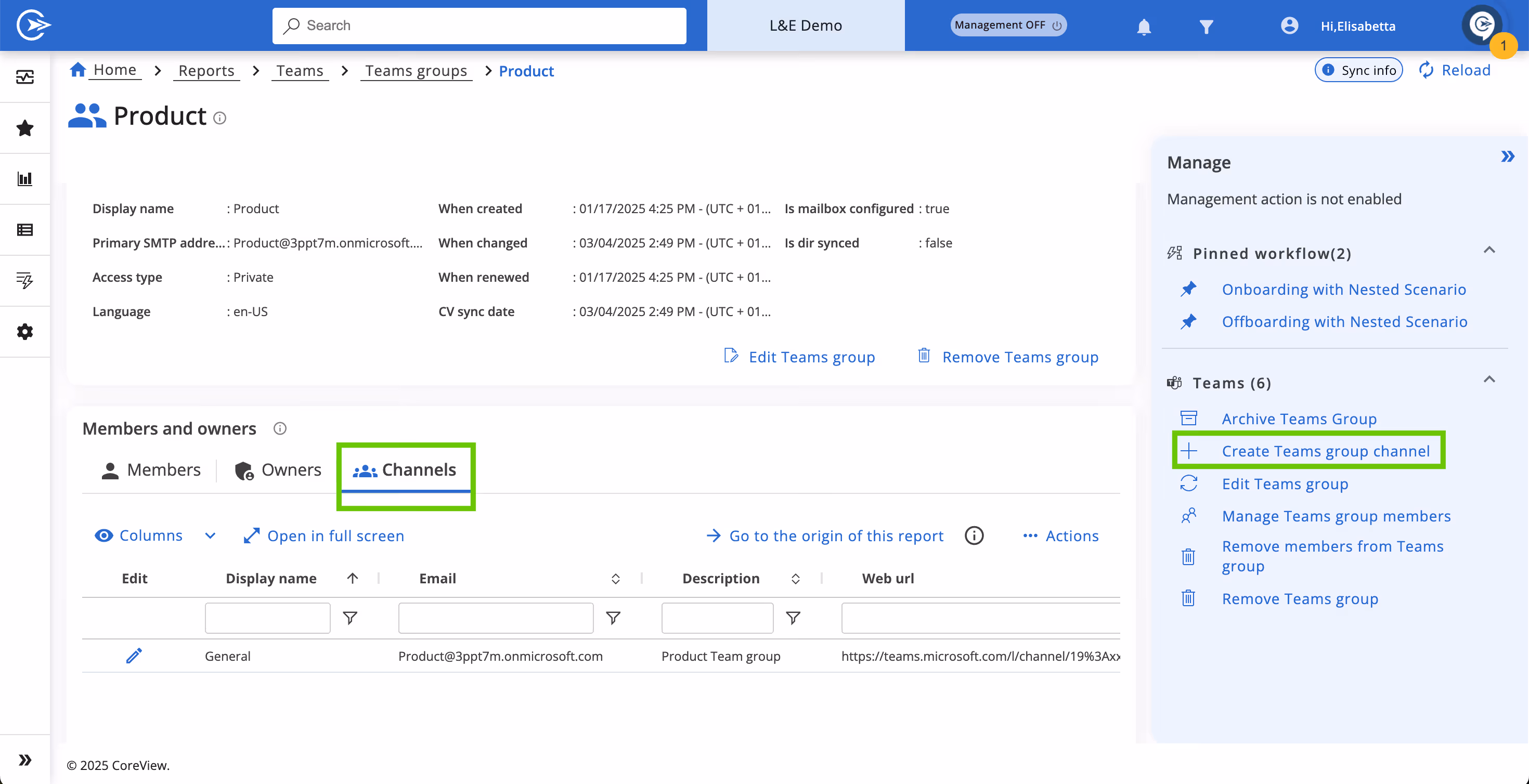Click the favorites star sidebar icon
Viewport: 1529px width, 784px height.
[x=25, y=127]
